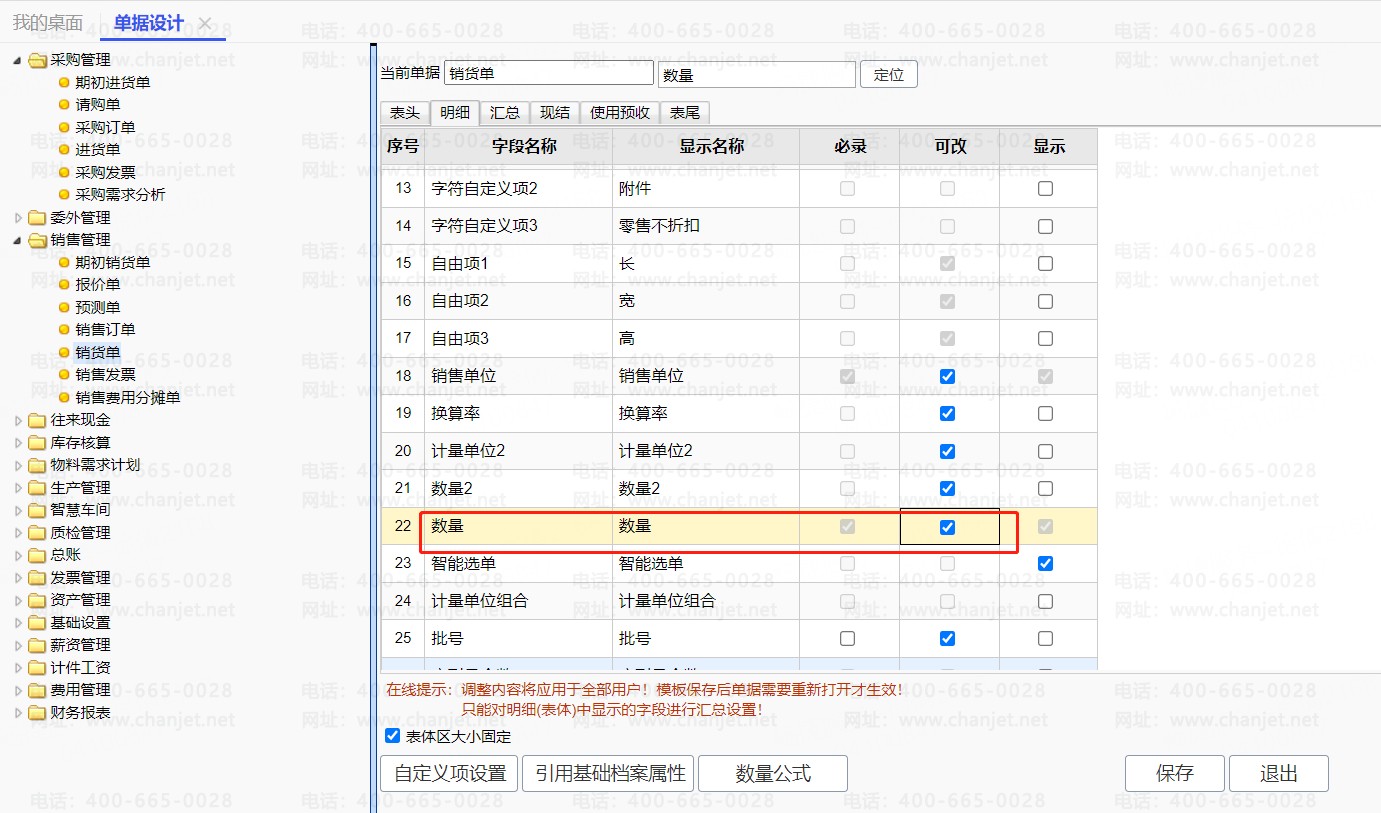Click the folder icon beside 费用管理
This screenshot has height=813, width=1381.
[x=38, y=690]
